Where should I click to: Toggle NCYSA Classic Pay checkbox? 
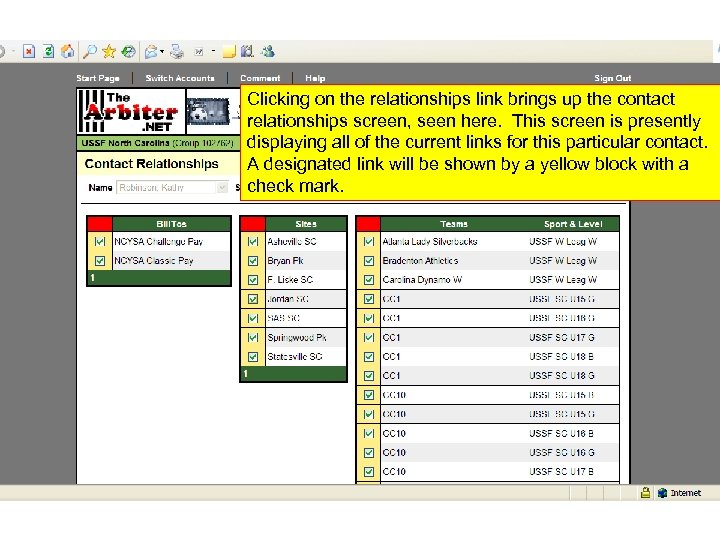pos(100,261)
